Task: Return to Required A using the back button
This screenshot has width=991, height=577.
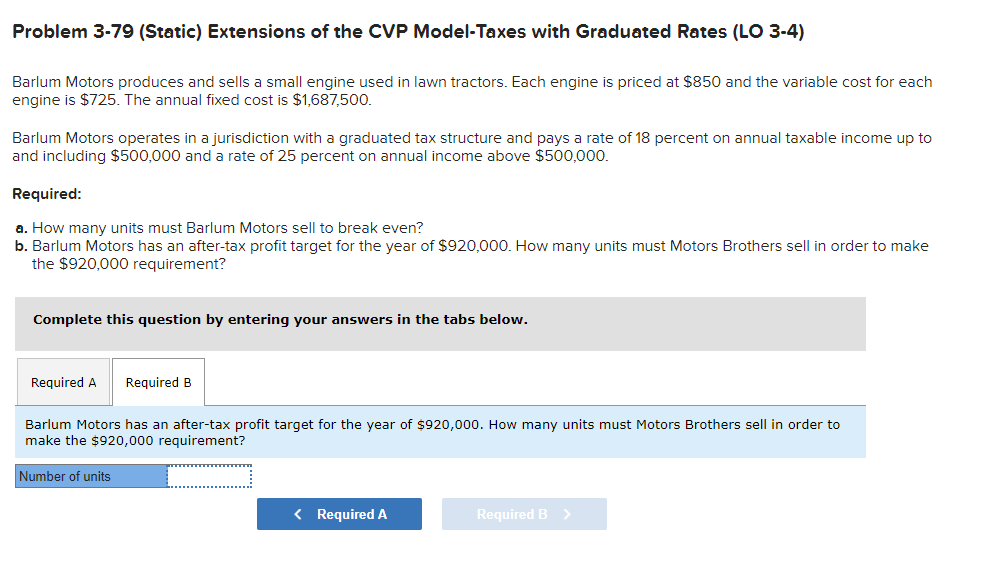Action: click(x=339, y=513)
